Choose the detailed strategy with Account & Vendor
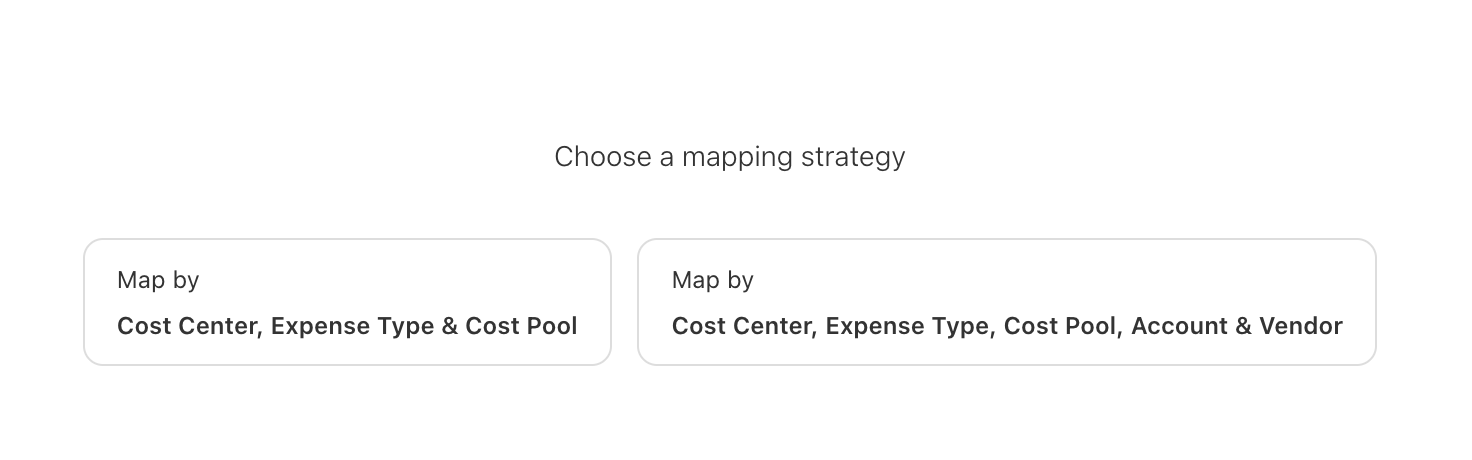The height and width of the screenshot is (460, 1472). tap(1006, 302)
